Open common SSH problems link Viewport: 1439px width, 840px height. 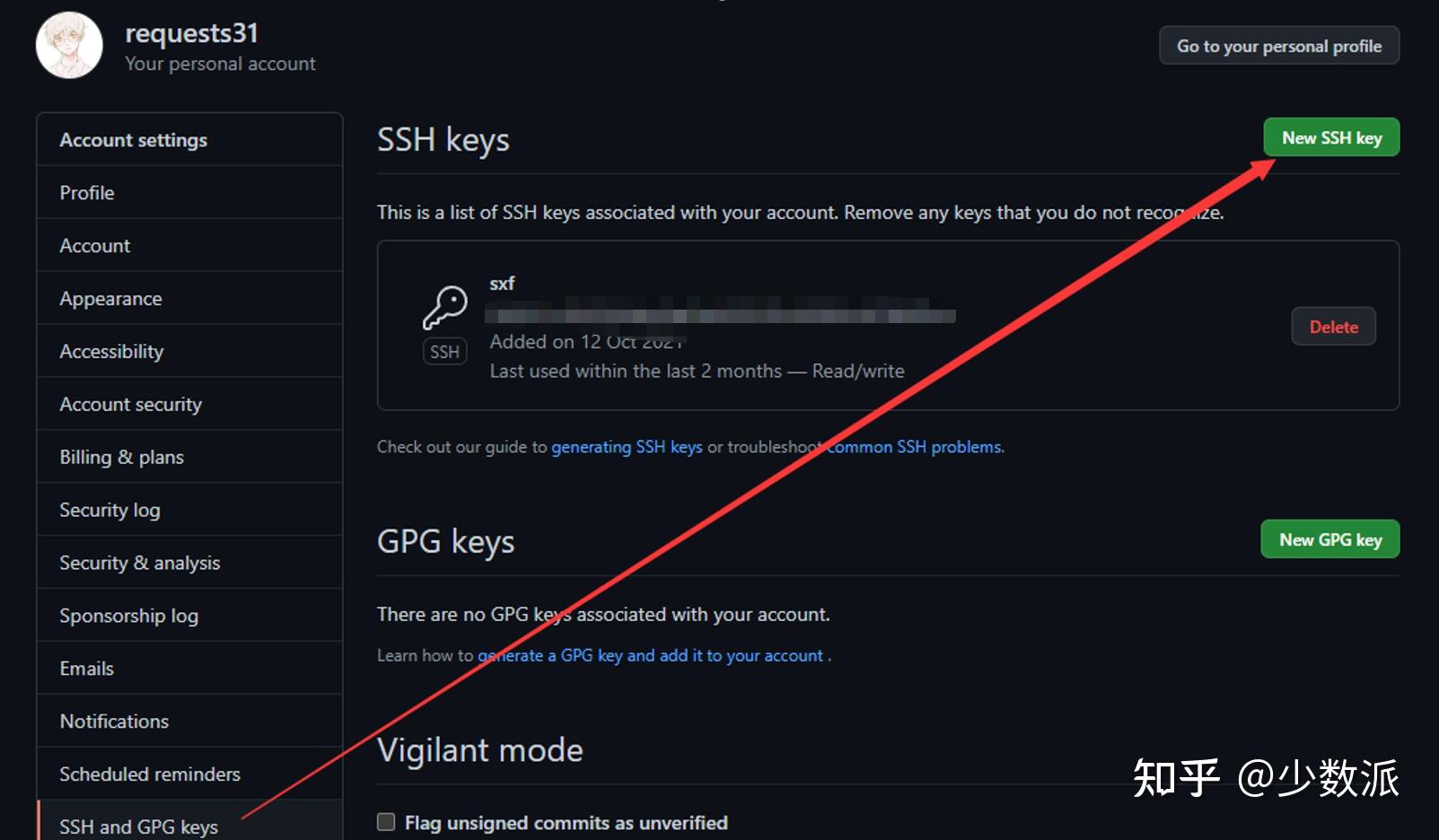[914, 447]
